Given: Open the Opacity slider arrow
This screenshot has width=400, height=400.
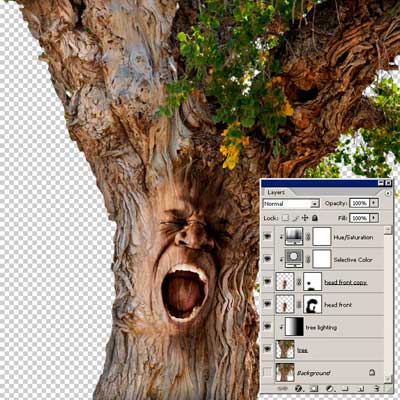Looking at the screenshot, I should pyautogui.click(x=374, y=203).
